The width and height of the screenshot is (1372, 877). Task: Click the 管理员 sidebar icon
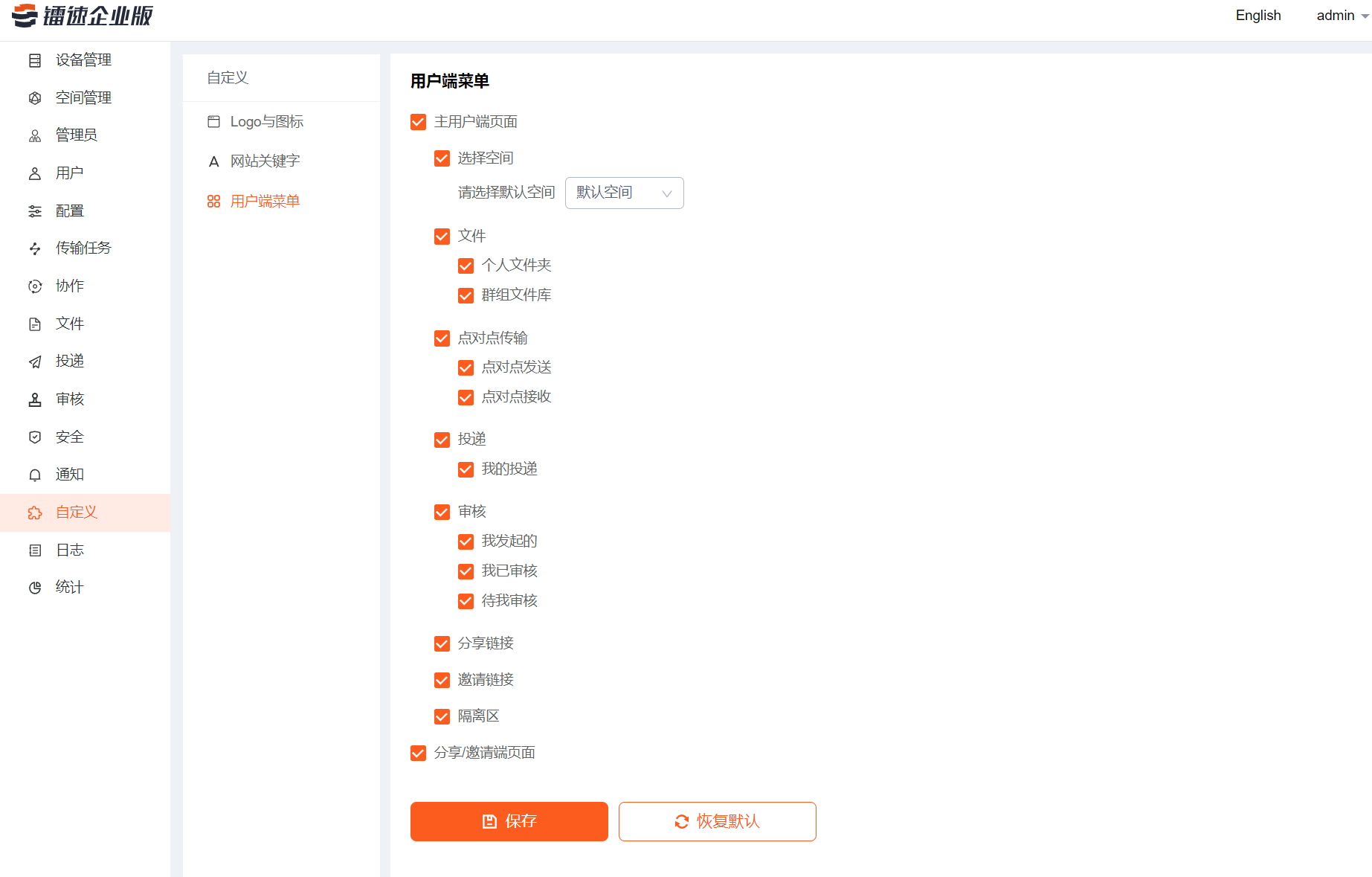click(x=35, y=135)
